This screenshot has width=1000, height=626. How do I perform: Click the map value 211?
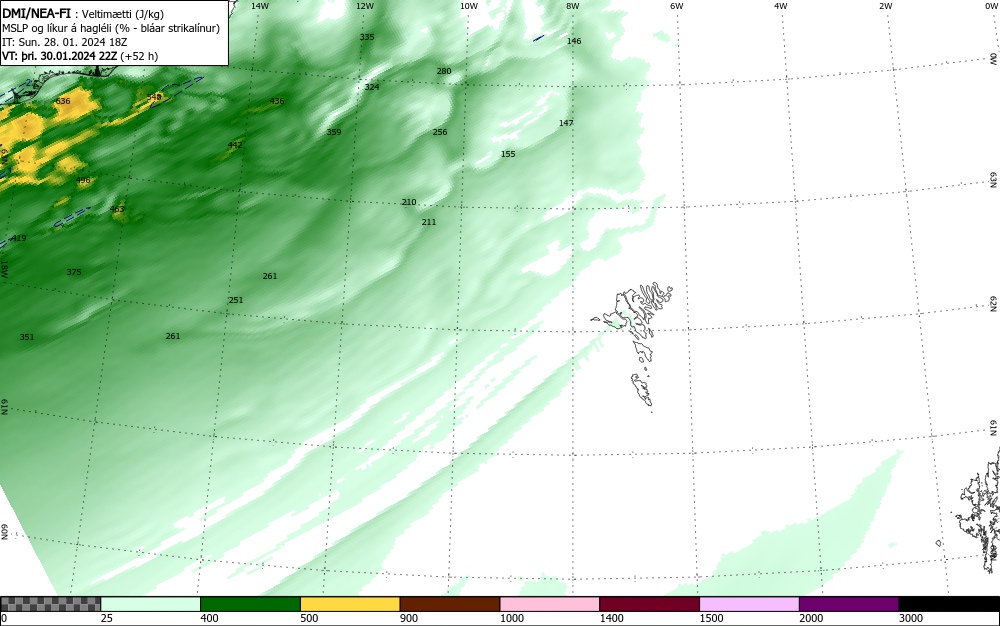(429, 222)
